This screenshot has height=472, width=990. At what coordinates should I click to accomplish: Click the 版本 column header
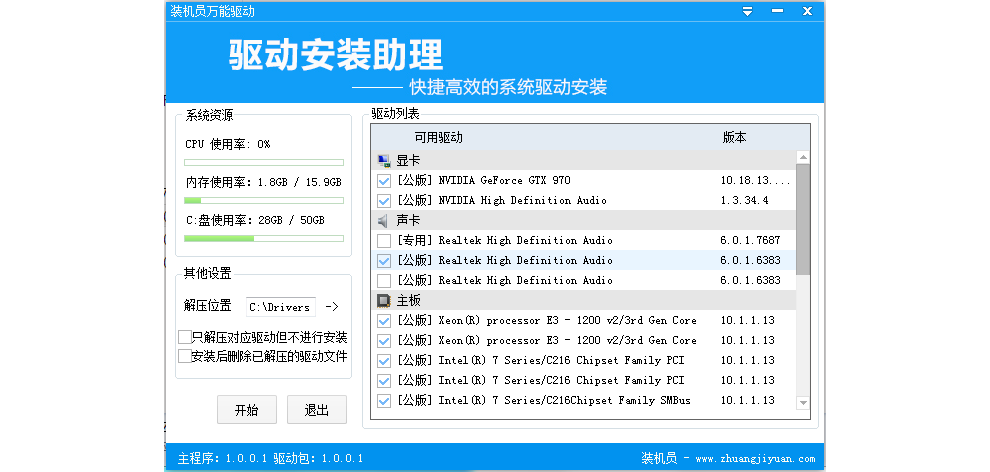coord(734,137)
